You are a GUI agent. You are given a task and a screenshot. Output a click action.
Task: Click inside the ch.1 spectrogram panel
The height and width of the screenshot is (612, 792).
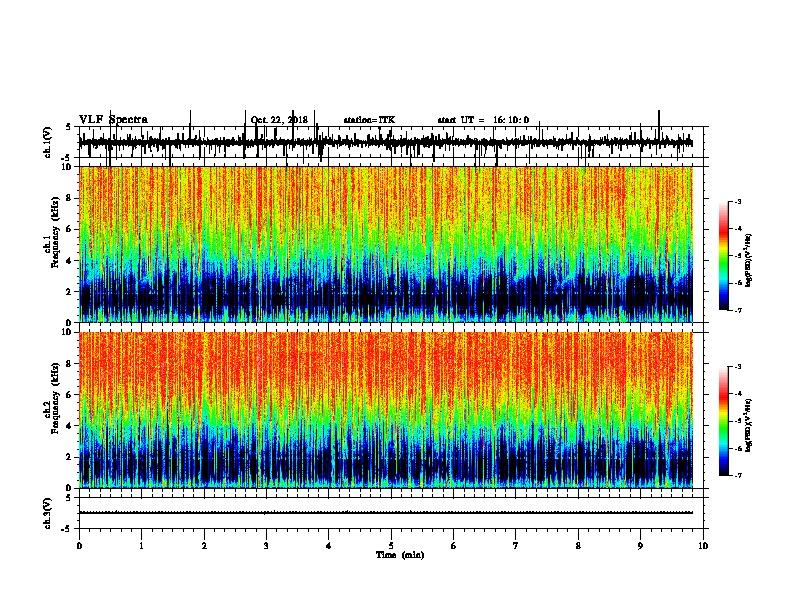point(386,244)
